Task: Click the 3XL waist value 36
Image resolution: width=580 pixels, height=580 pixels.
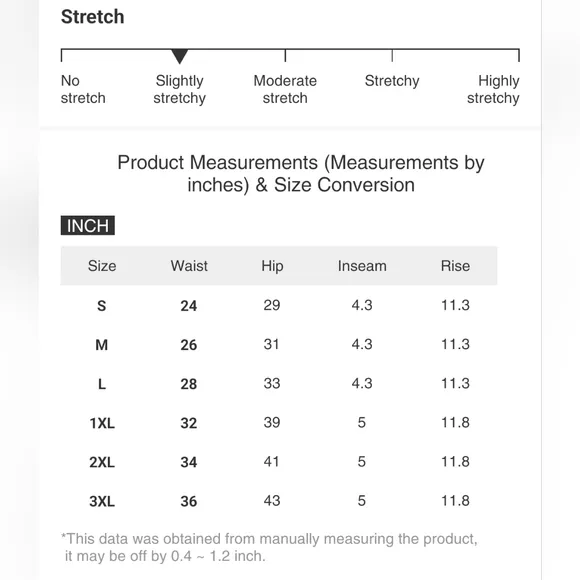Action: coord(189,502)
